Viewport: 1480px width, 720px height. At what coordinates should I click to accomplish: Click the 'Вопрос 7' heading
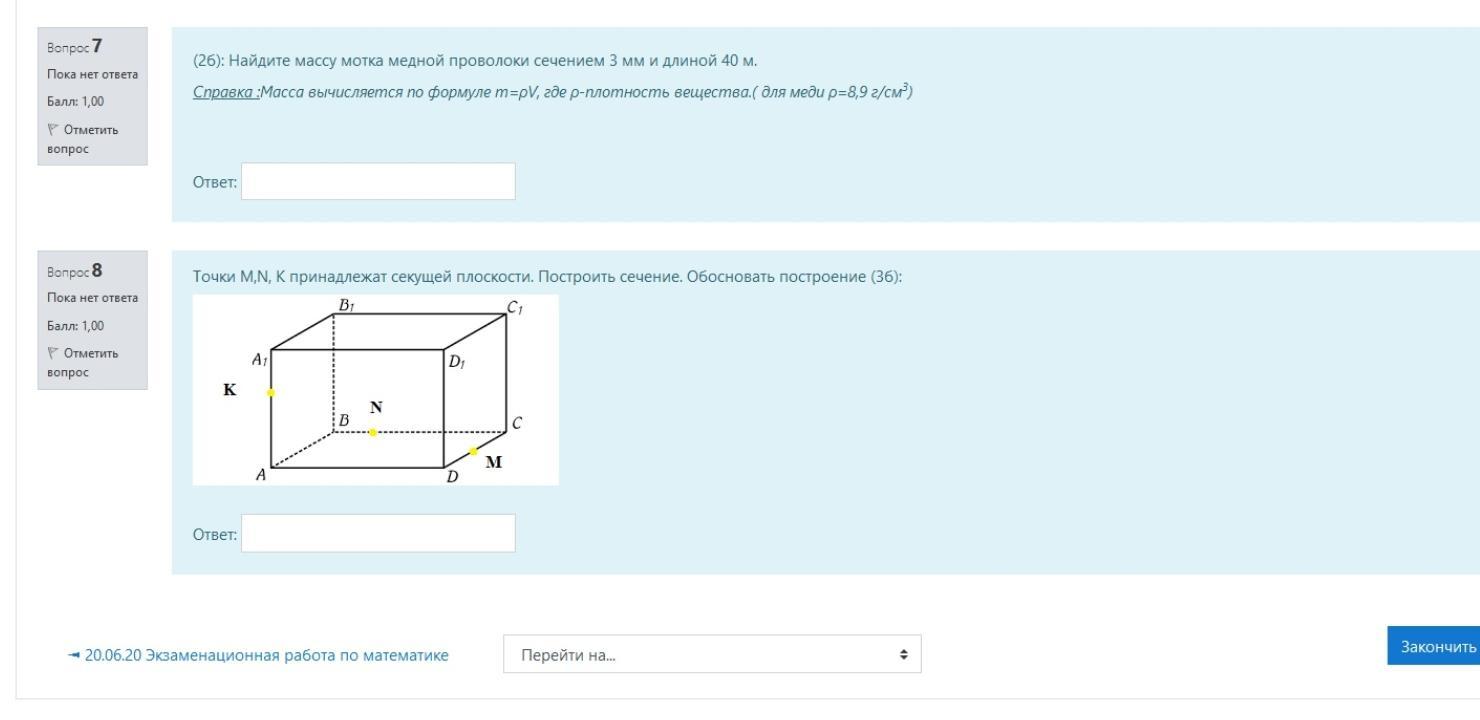75,48
